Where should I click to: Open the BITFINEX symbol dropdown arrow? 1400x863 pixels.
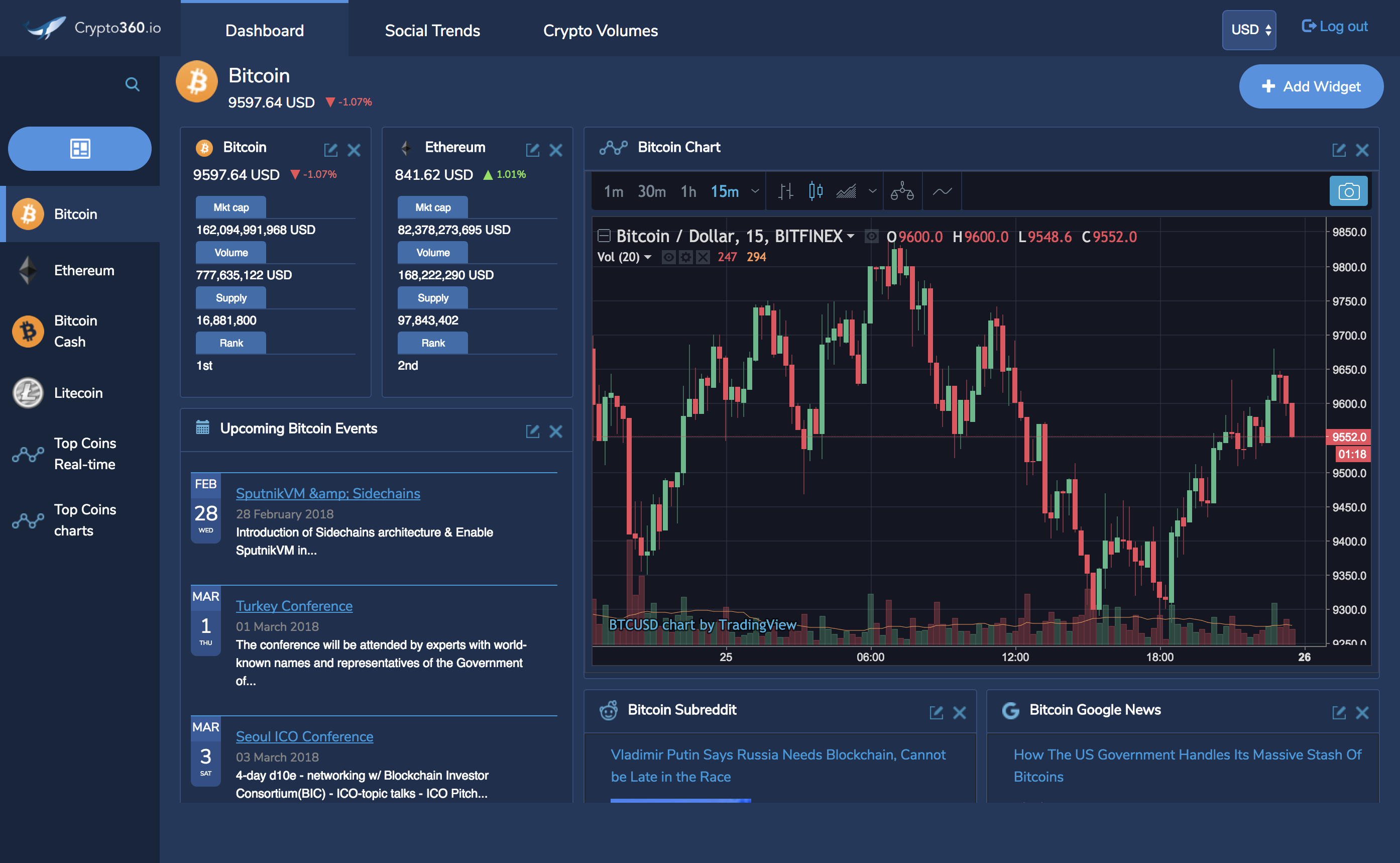pos(851,236)
